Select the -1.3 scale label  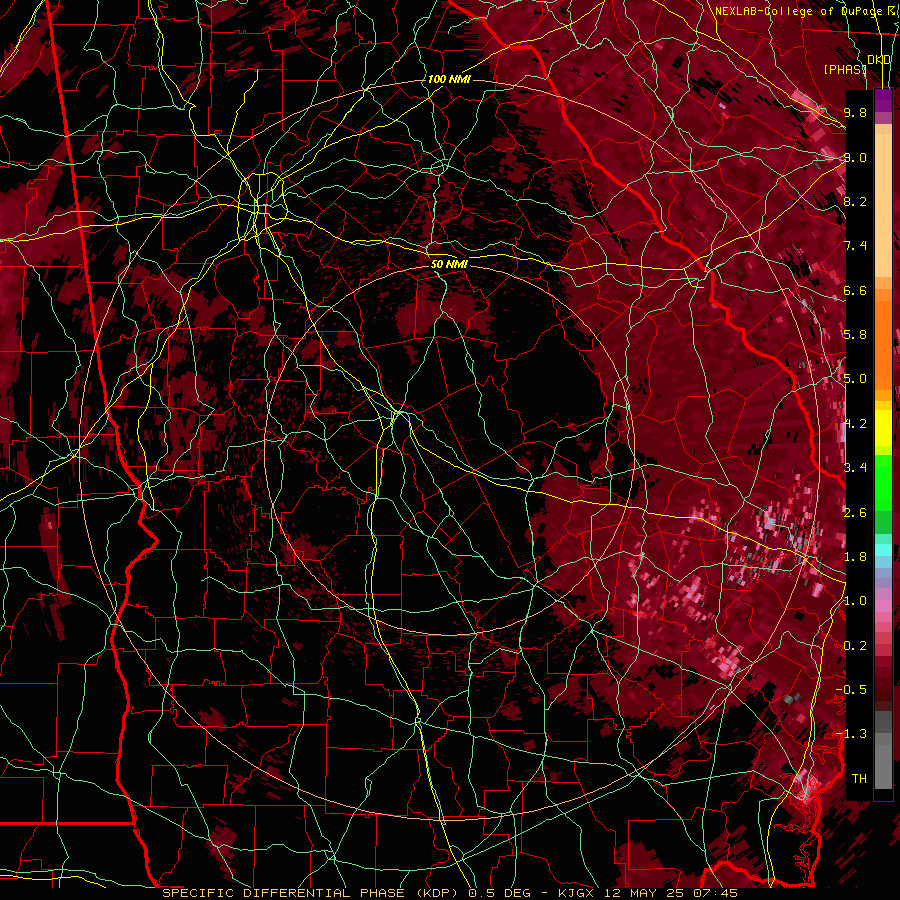click(851, 734)
